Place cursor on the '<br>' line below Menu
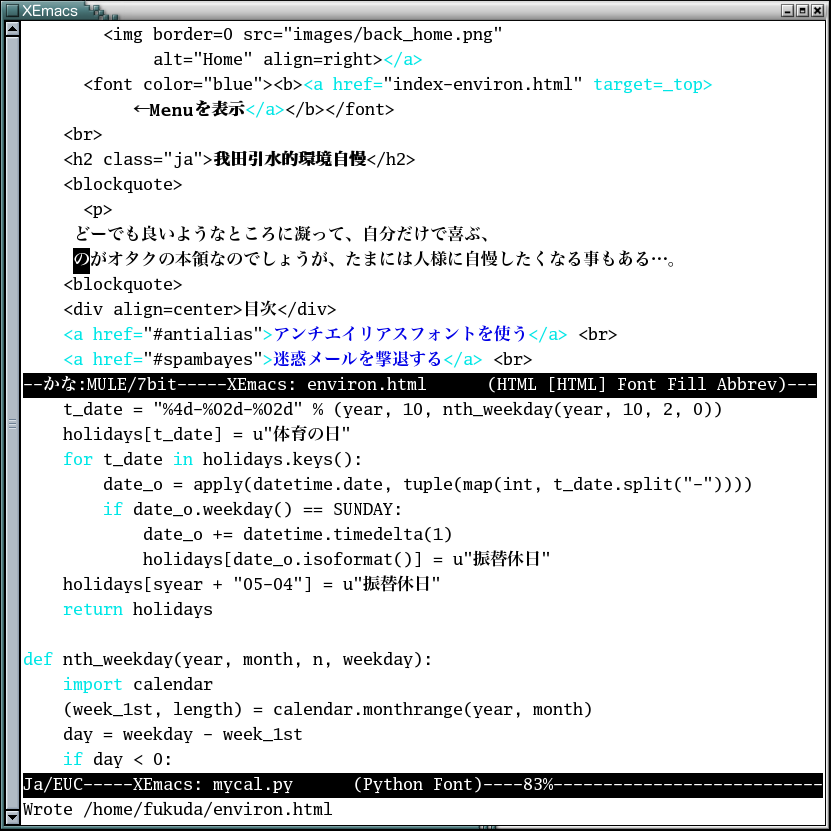831x831 pixels. tap(83, 135)
